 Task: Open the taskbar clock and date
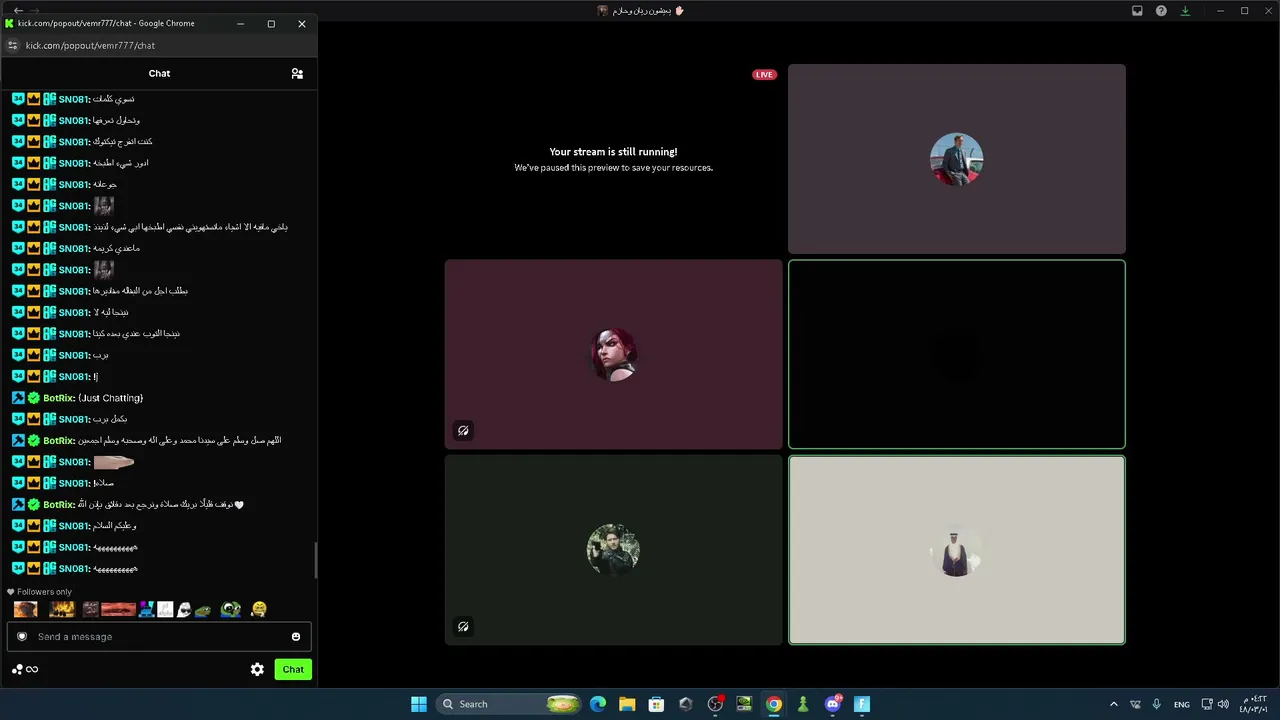[1254, 704]
